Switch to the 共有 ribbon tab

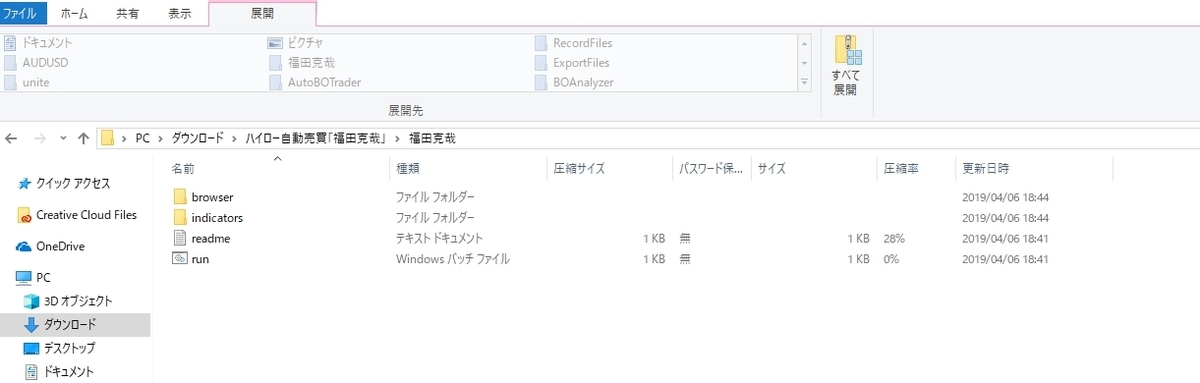tap(128, 14)
